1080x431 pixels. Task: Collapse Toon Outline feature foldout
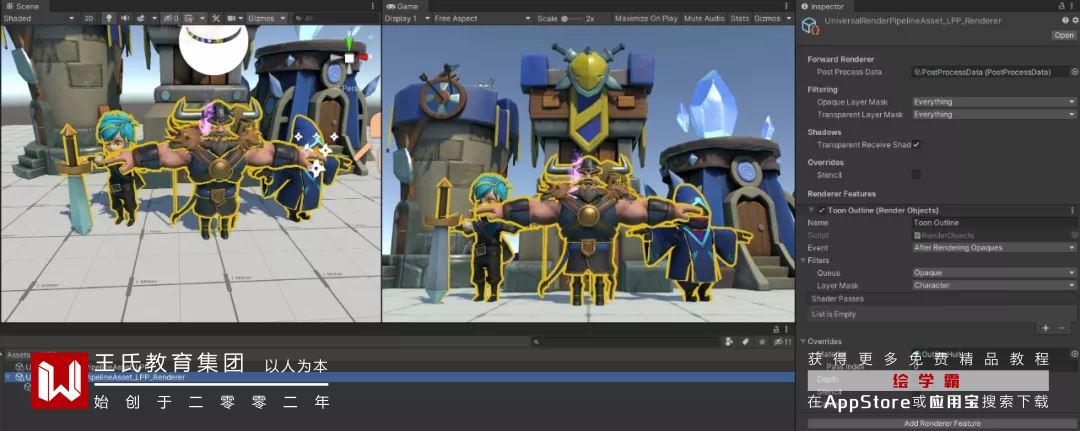pyautogui.click(x=812, y=210)
